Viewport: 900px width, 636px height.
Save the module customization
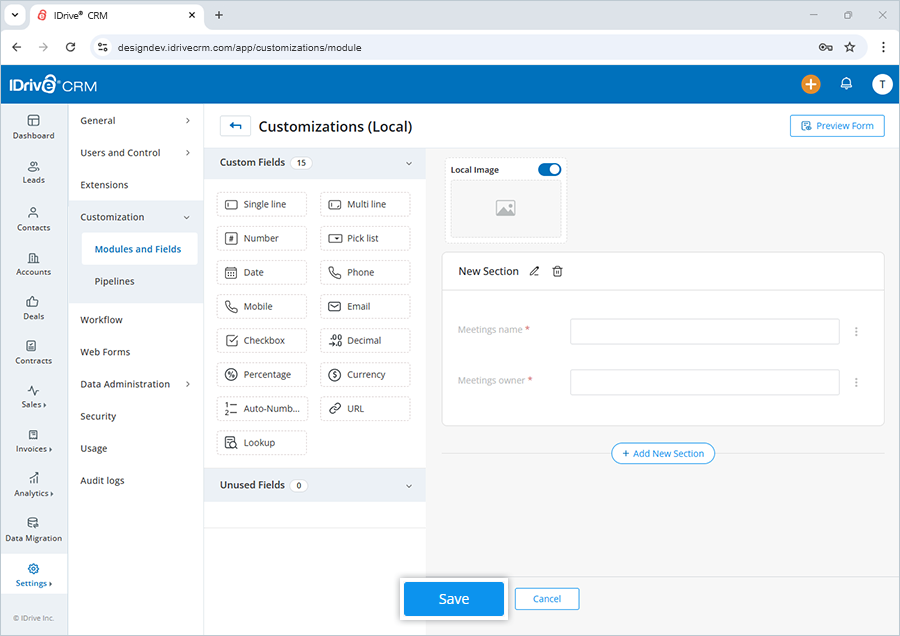453,598
